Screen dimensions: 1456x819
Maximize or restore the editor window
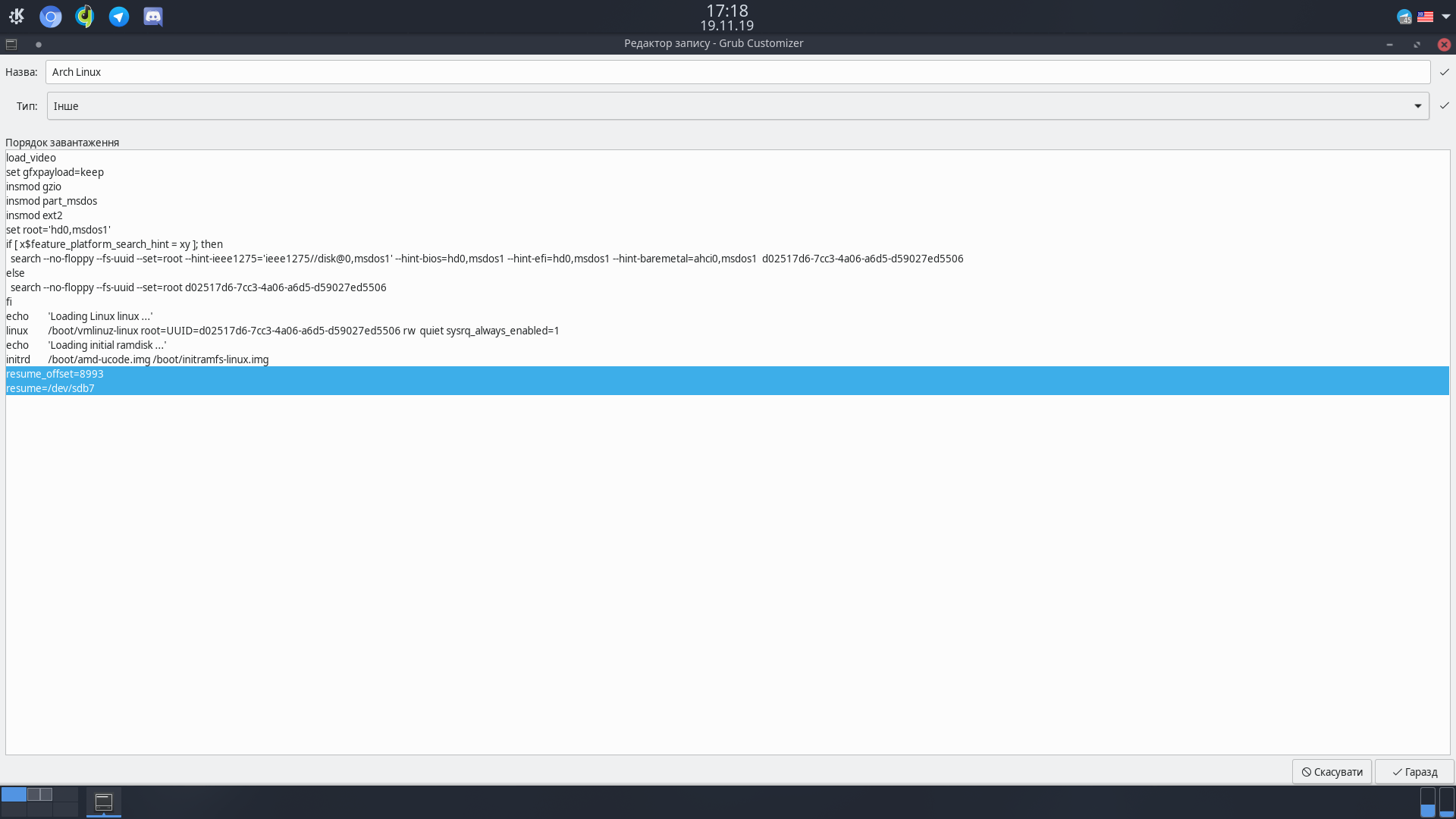click(x=1417, y=44)
